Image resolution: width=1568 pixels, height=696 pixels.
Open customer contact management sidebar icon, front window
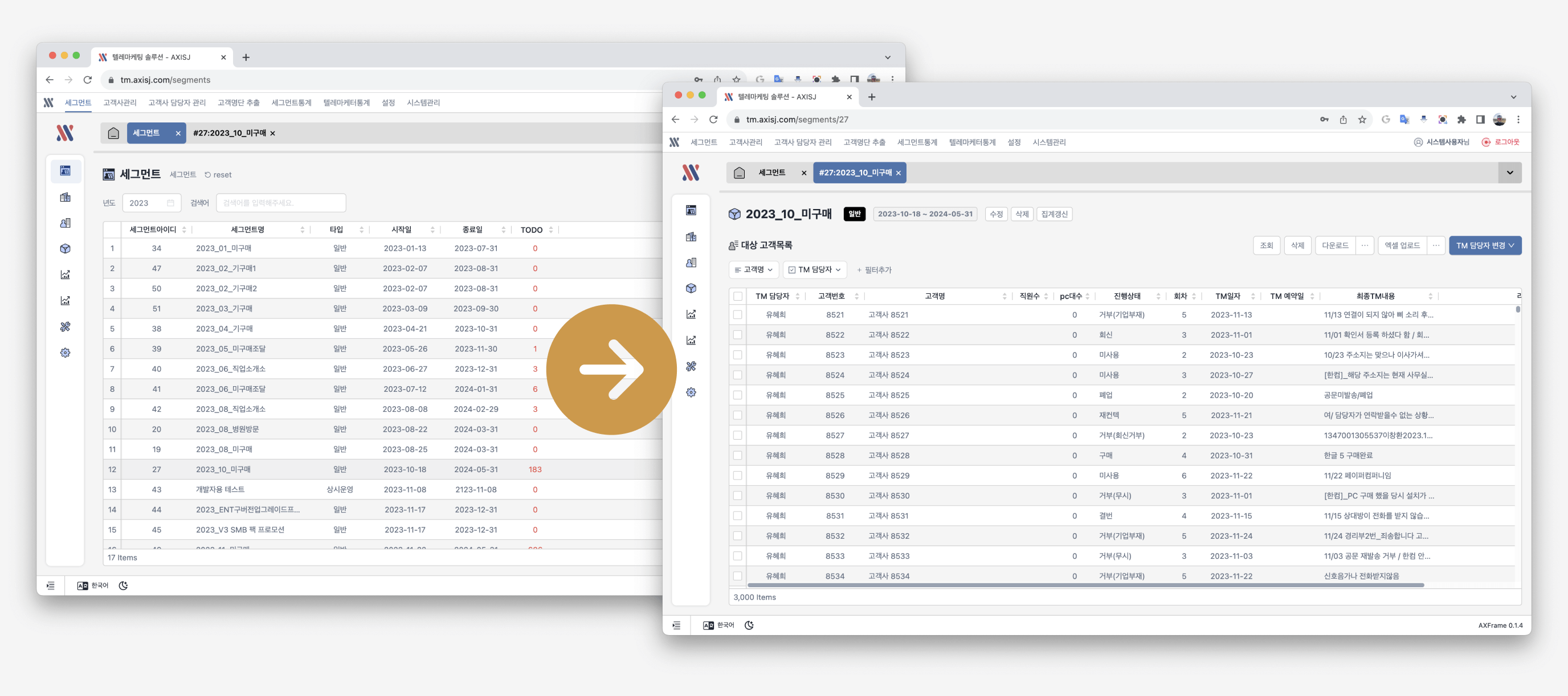click(691, 263)
